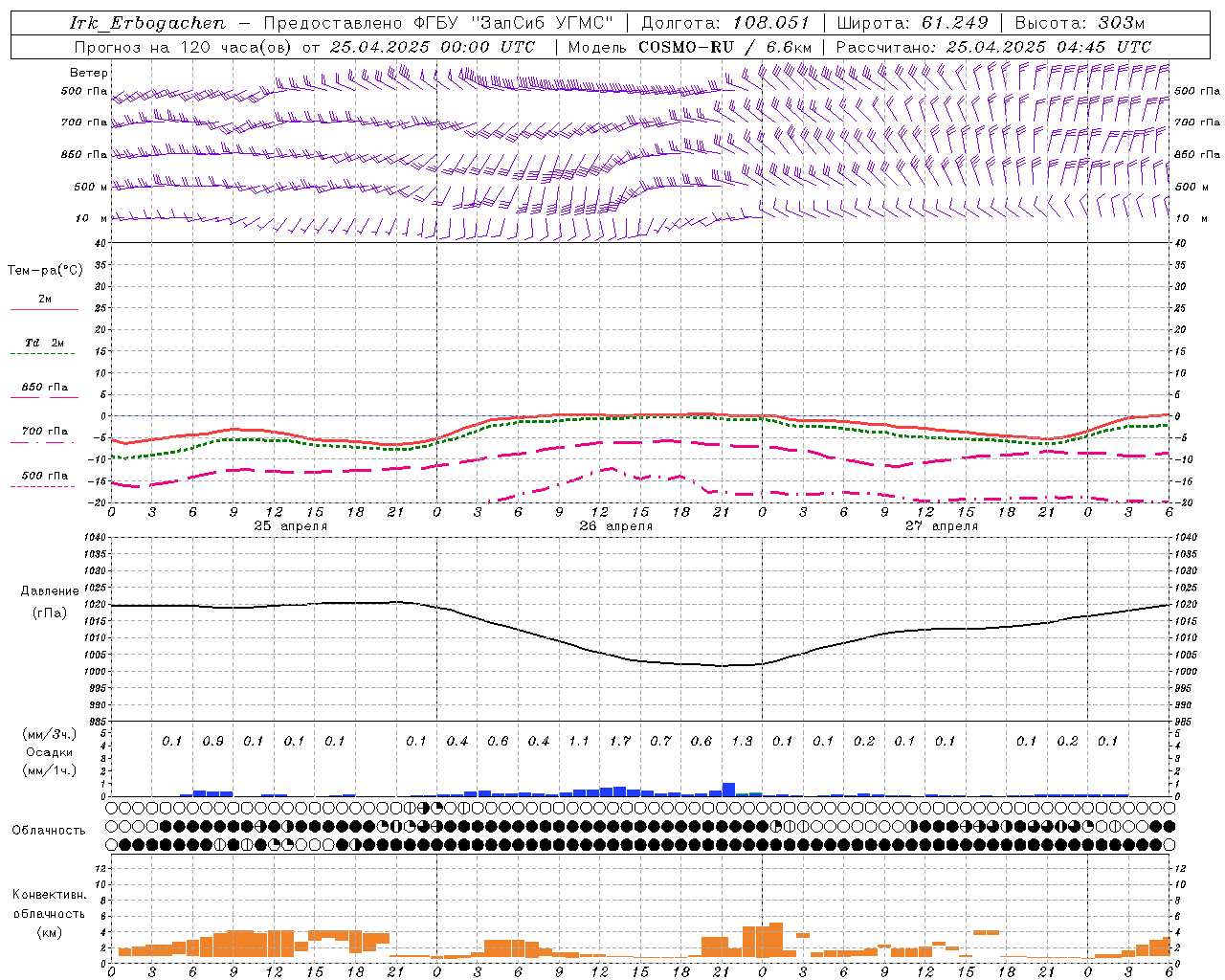Click the (мм/1ч.) precipitation unit label

point(49,771)
